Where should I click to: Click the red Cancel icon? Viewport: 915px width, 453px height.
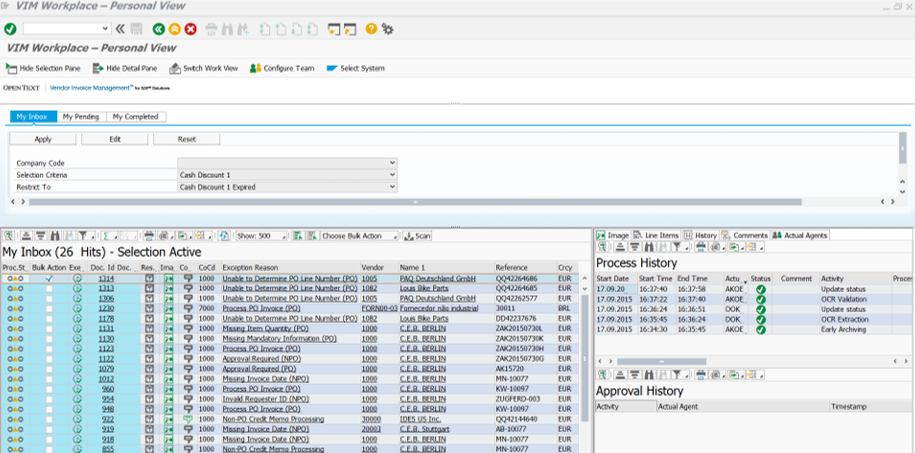[x=191, y=29]
